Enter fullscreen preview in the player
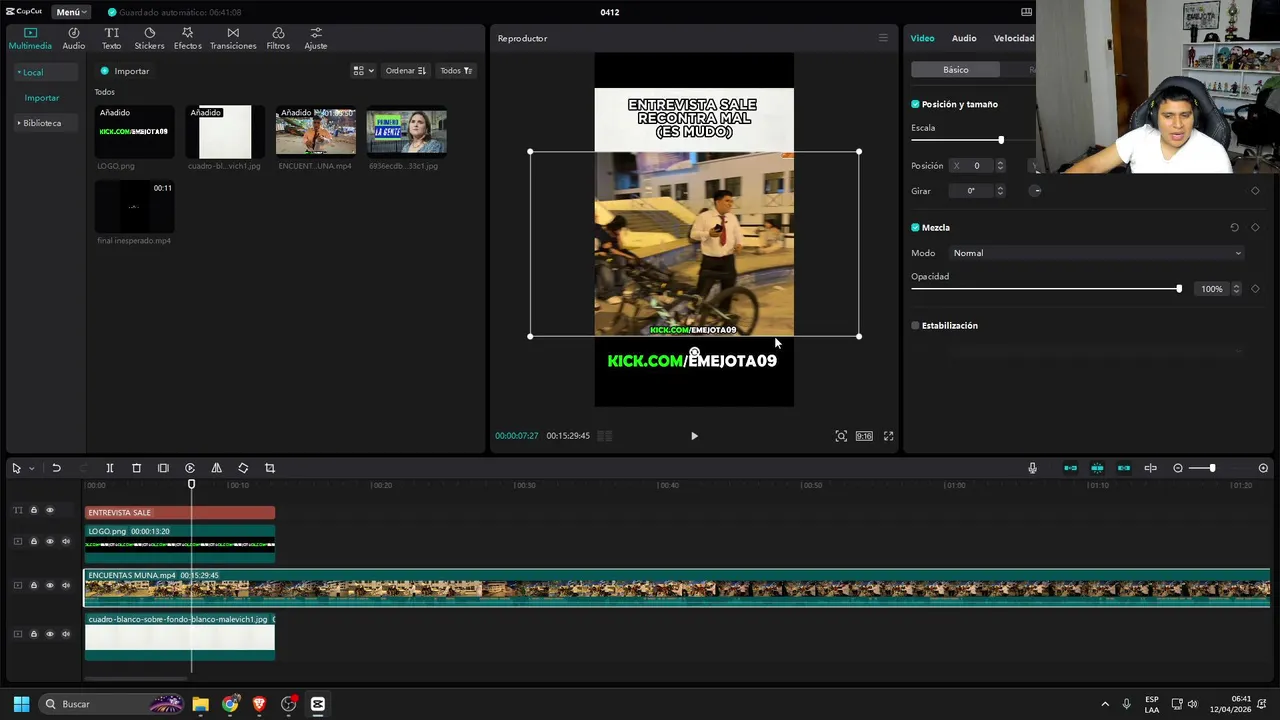 coord(888,436)
